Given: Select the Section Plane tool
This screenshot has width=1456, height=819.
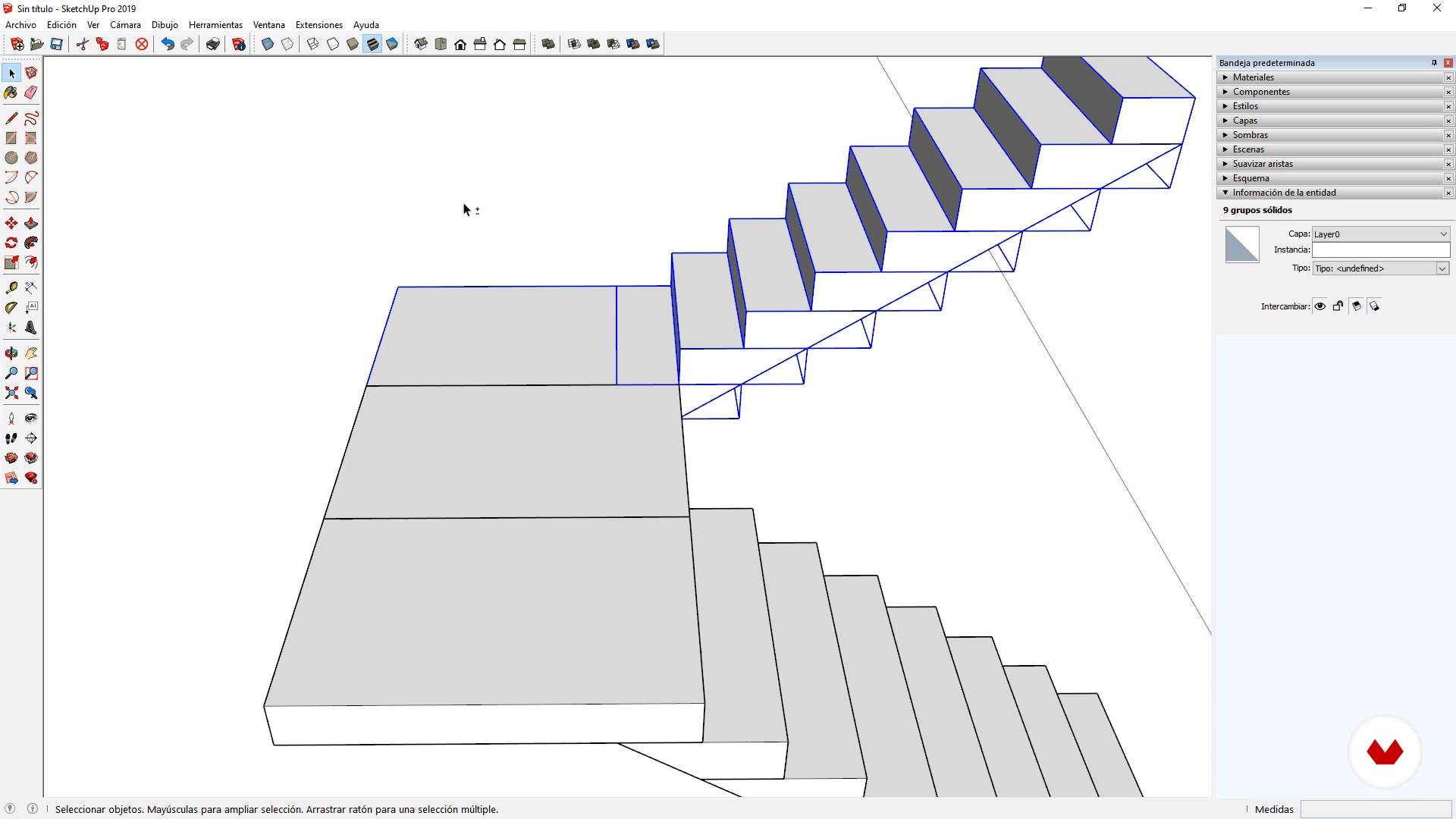Looking at the screenshot, I should pyautogui.click(x=31, y=438).
